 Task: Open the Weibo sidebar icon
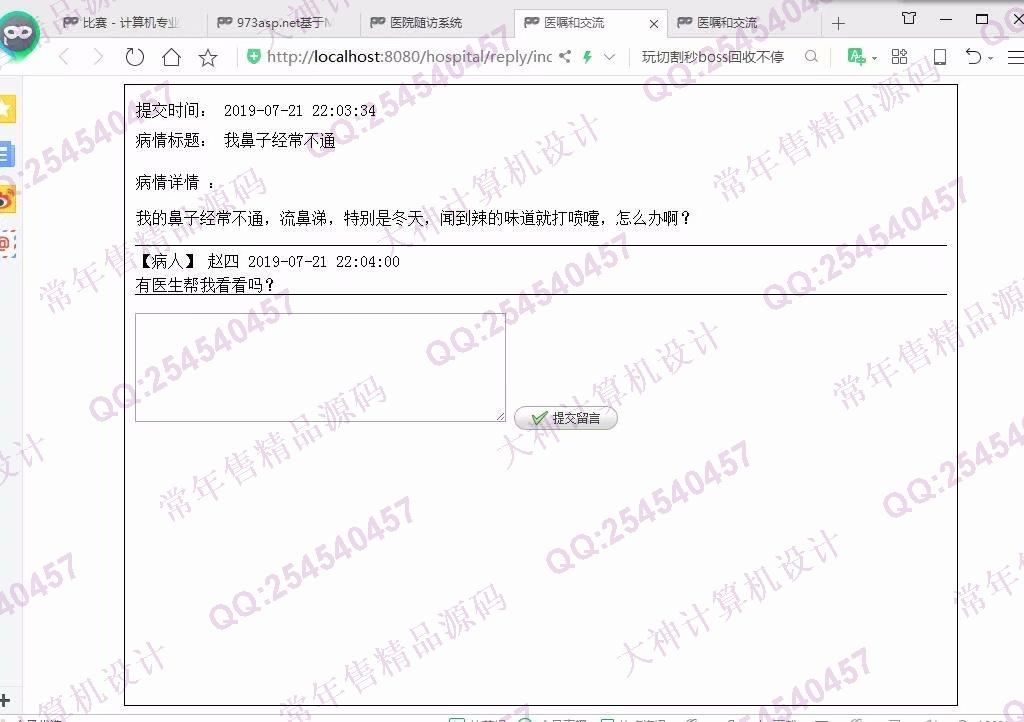click(x=7, y=200)
